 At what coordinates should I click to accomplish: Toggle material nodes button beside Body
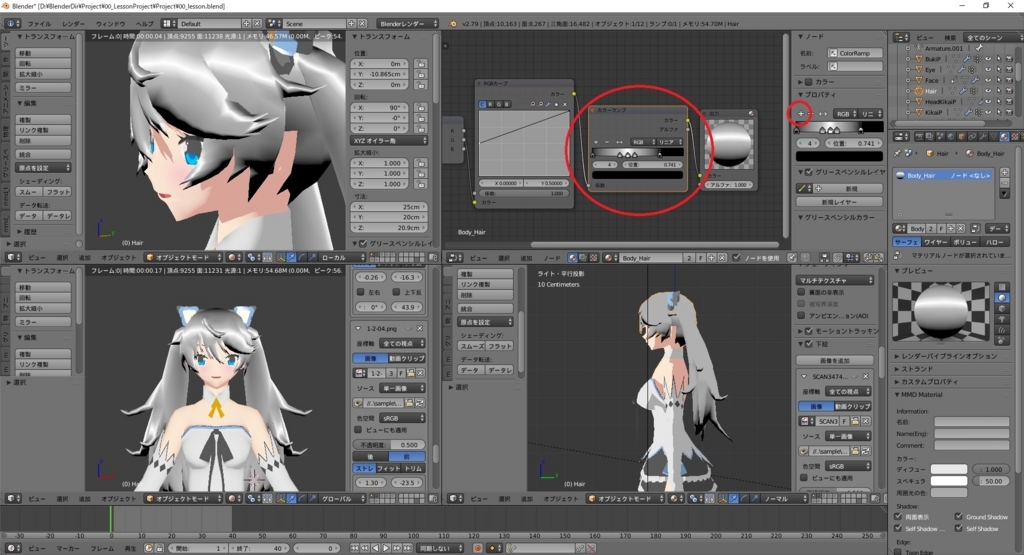click(976, 229)
